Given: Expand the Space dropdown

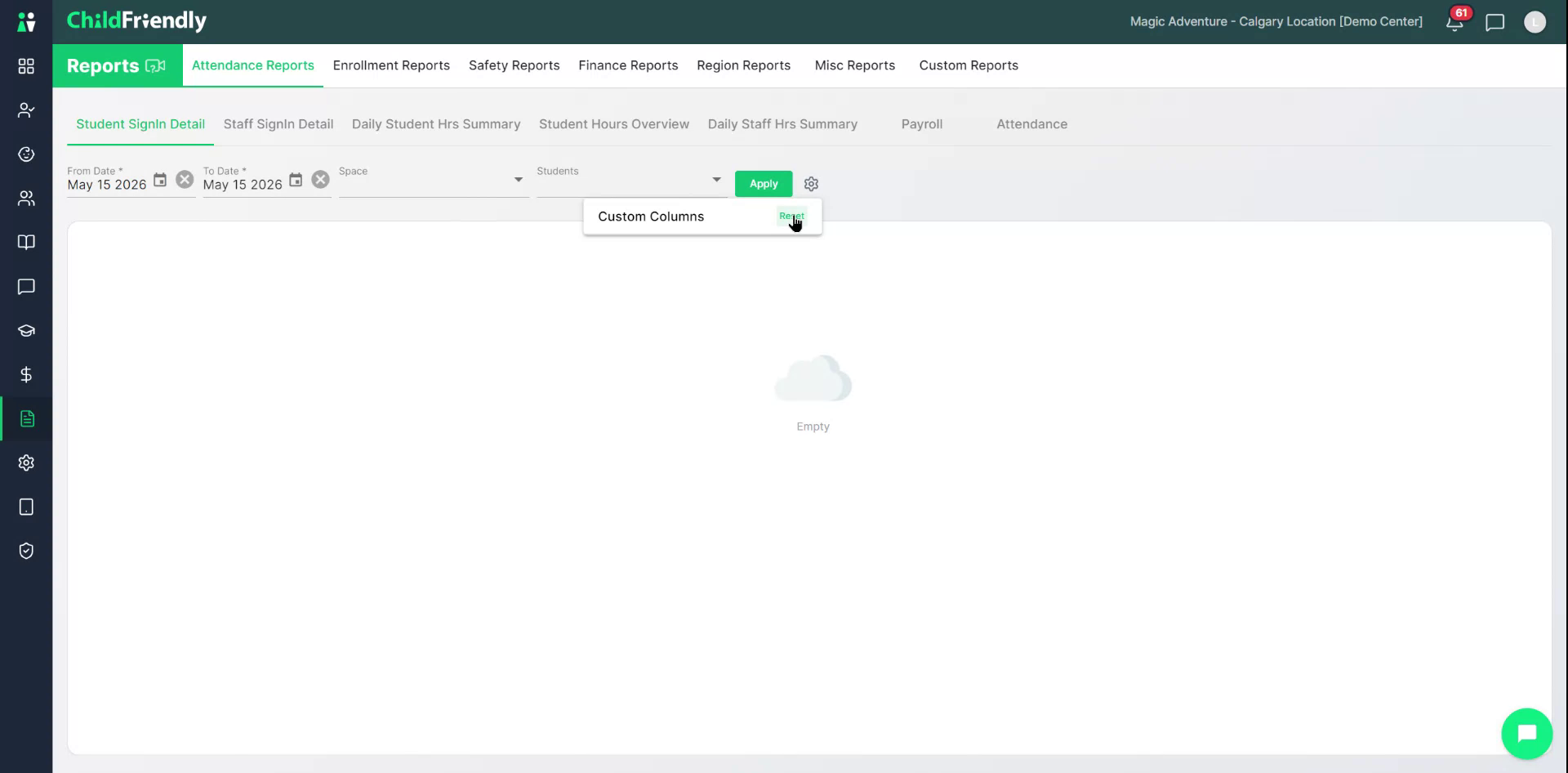Looking at the screenshot, I should tap(434, 180).
